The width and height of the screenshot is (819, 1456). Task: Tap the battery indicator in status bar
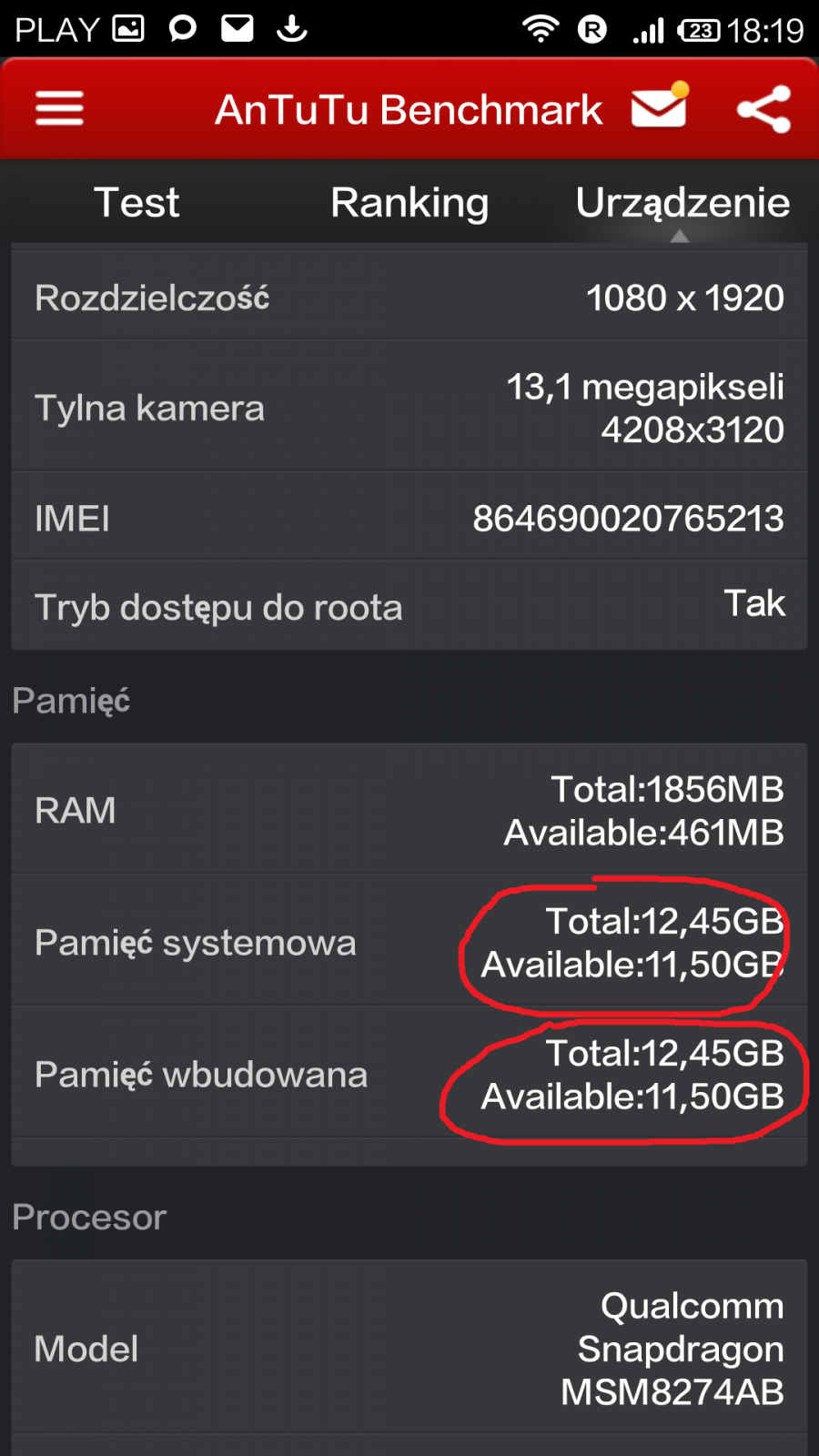tap(699, 30)
